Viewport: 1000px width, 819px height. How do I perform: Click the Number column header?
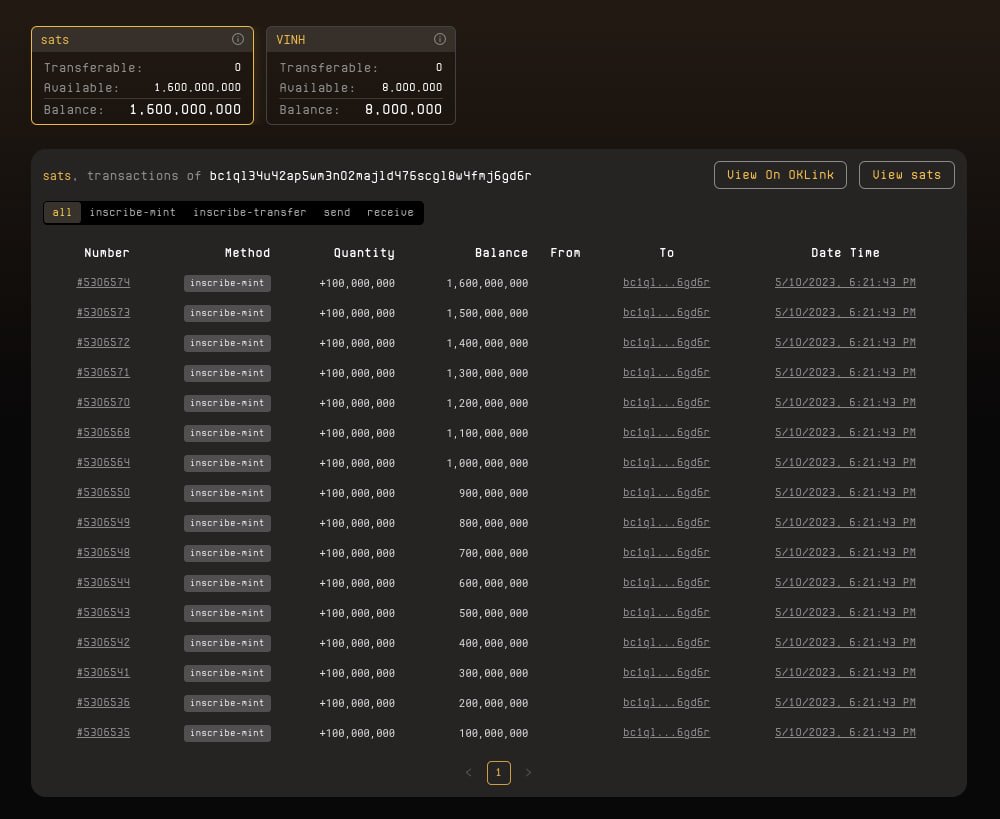(107, 253)
